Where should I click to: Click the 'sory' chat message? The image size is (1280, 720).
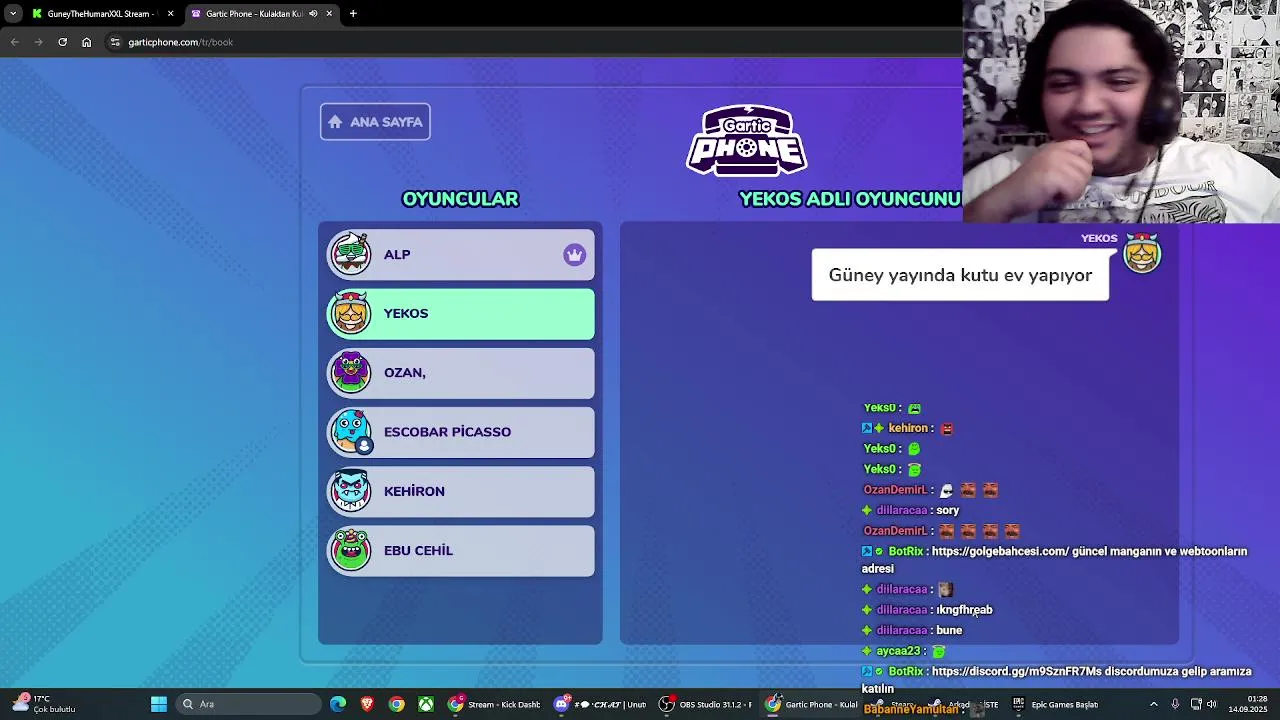tap(948, 510)
